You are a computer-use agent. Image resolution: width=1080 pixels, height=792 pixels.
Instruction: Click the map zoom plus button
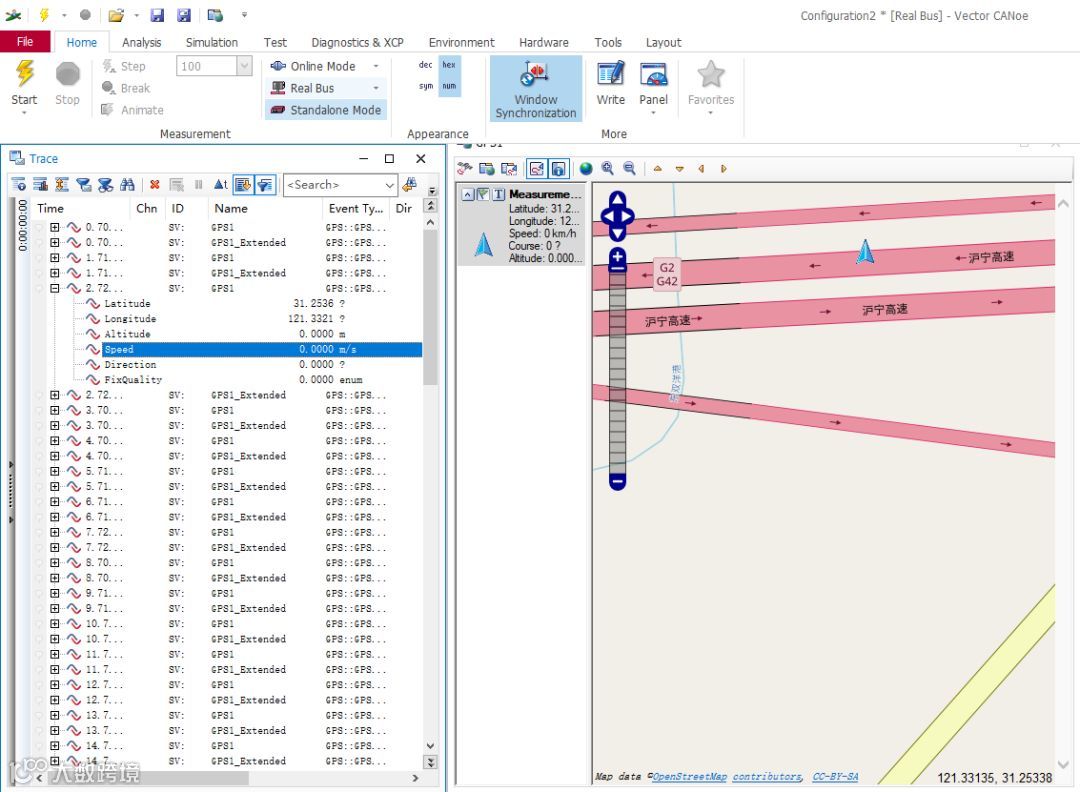pos(618,258)
